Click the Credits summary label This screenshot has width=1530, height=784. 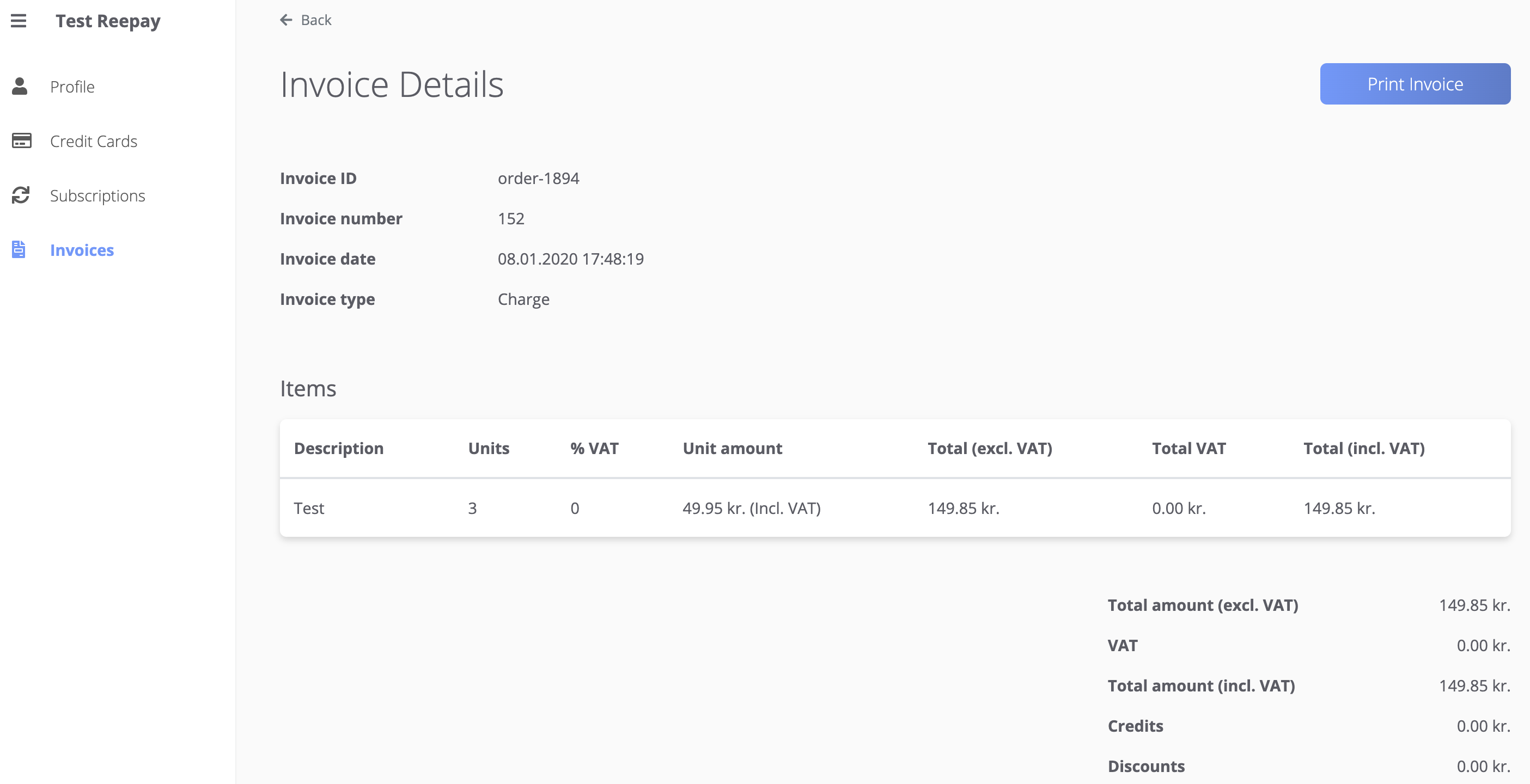1135,726
